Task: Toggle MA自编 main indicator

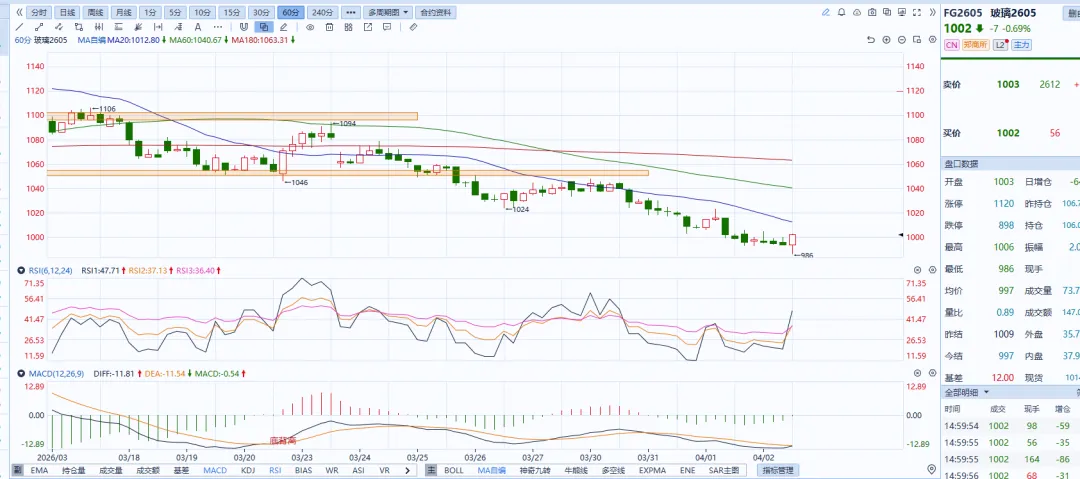Action: click(x=491, y=470)
